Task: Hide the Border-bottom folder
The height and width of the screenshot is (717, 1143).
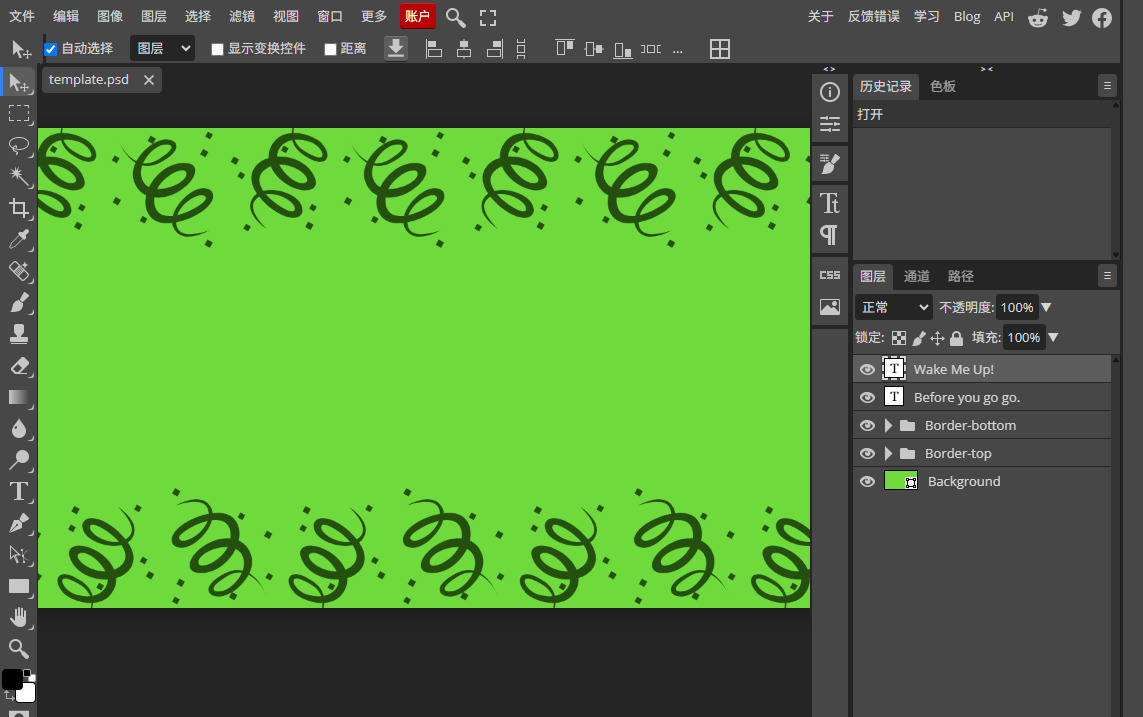Action: (867, 426)
